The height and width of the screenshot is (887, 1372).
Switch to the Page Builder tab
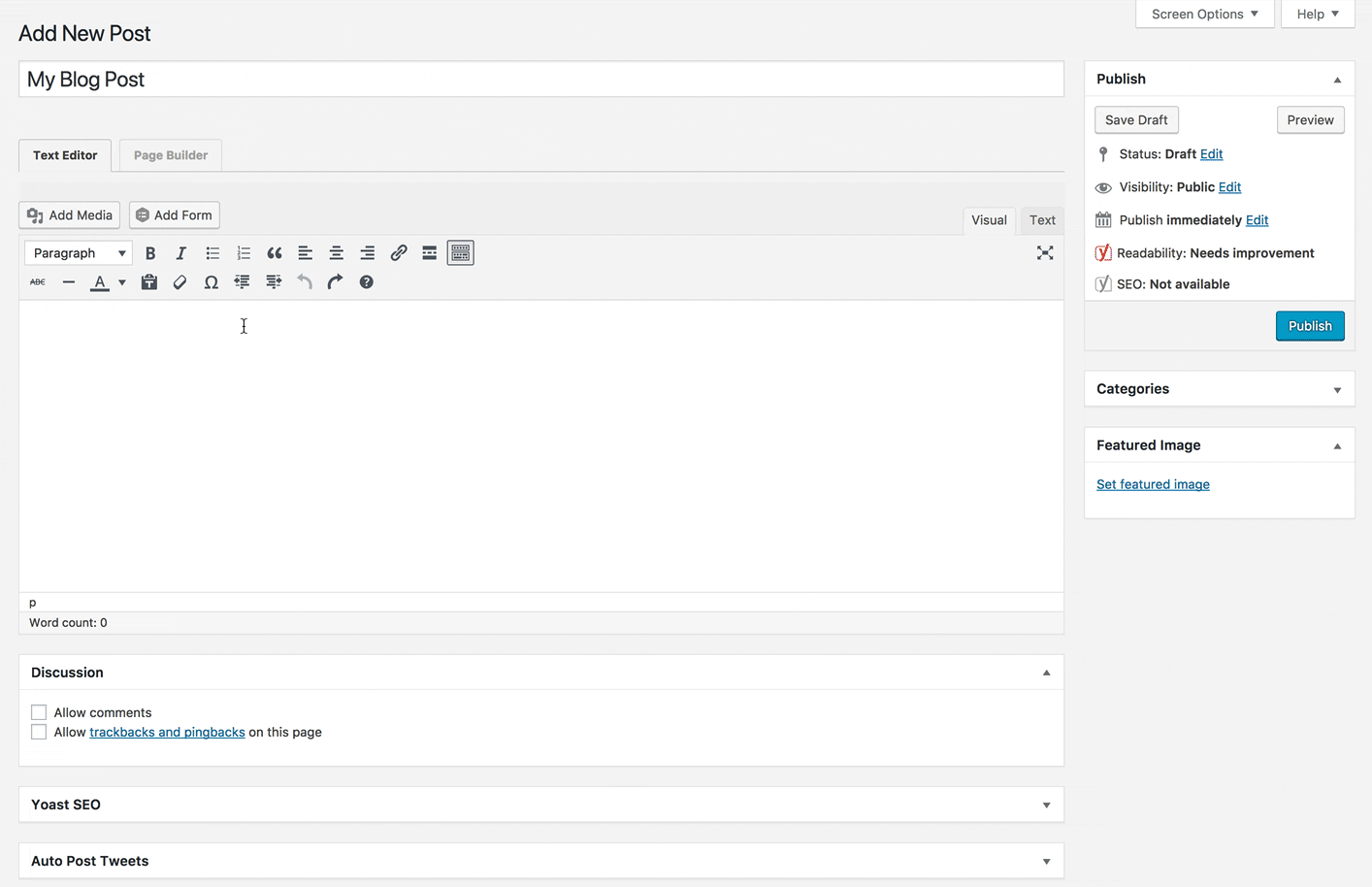[x=170, y=154]
